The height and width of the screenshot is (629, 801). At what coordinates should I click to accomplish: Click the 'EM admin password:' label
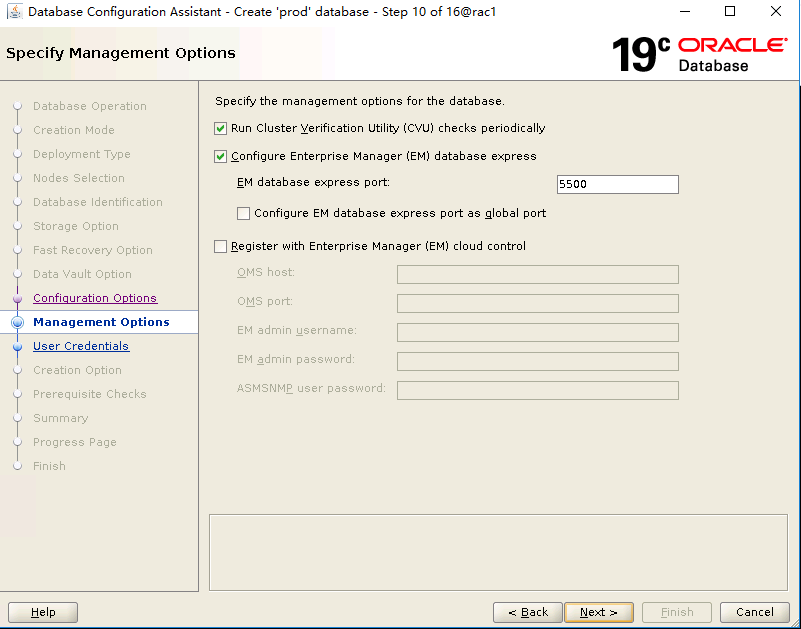click(x=296, y=359)
